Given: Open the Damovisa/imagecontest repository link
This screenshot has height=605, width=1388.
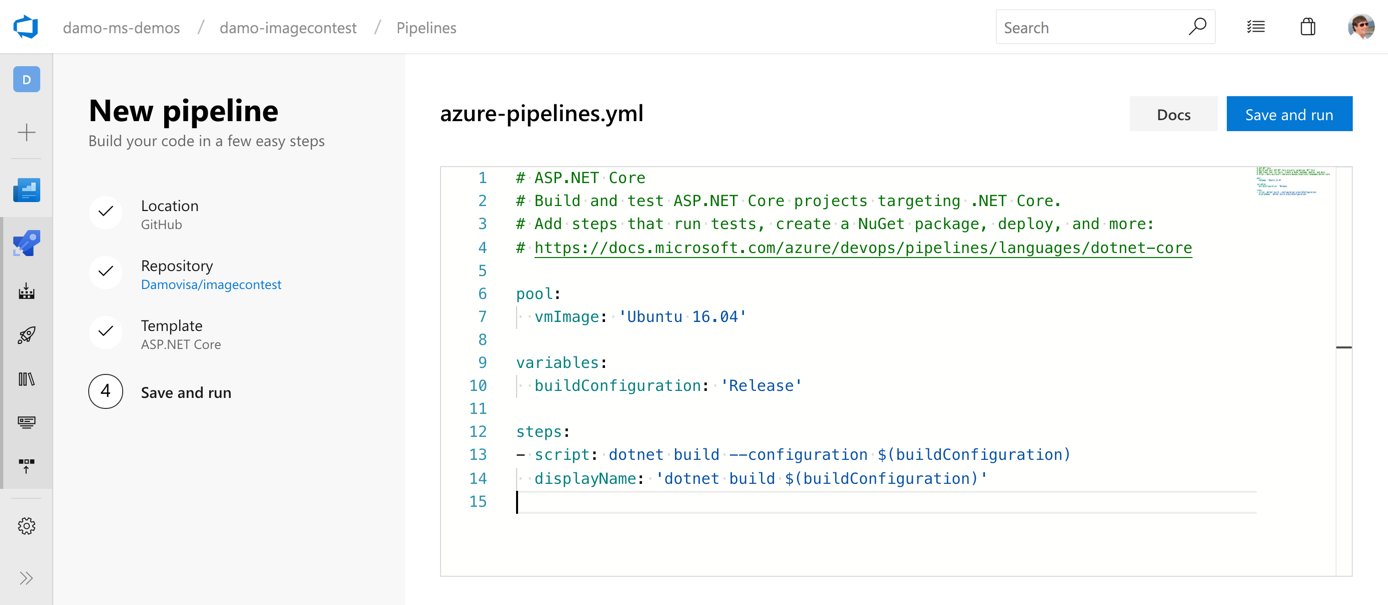Looking at the screenshot, I should (211, 284).
